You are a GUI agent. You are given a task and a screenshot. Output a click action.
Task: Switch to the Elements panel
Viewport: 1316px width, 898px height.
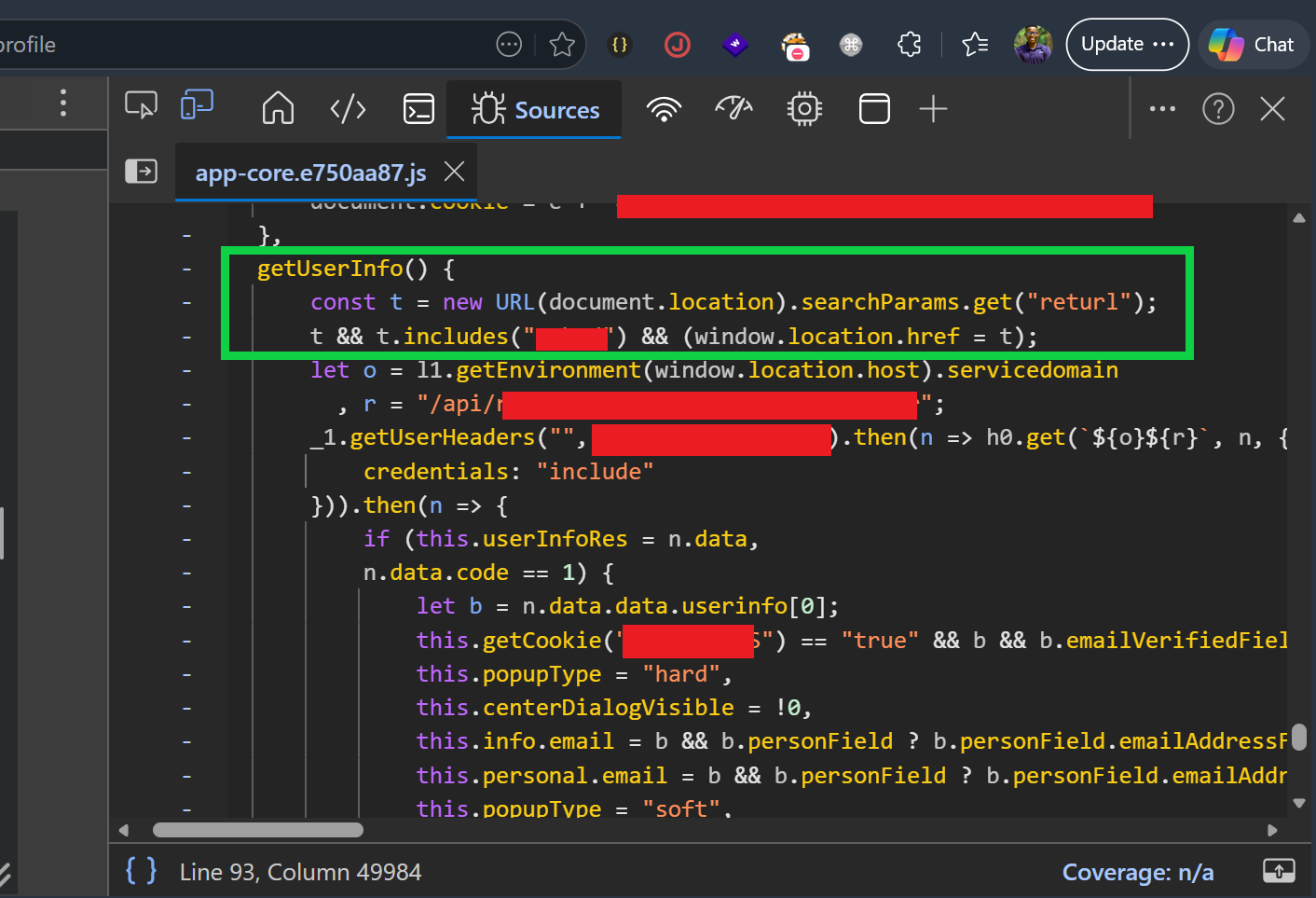click(348, 109)
